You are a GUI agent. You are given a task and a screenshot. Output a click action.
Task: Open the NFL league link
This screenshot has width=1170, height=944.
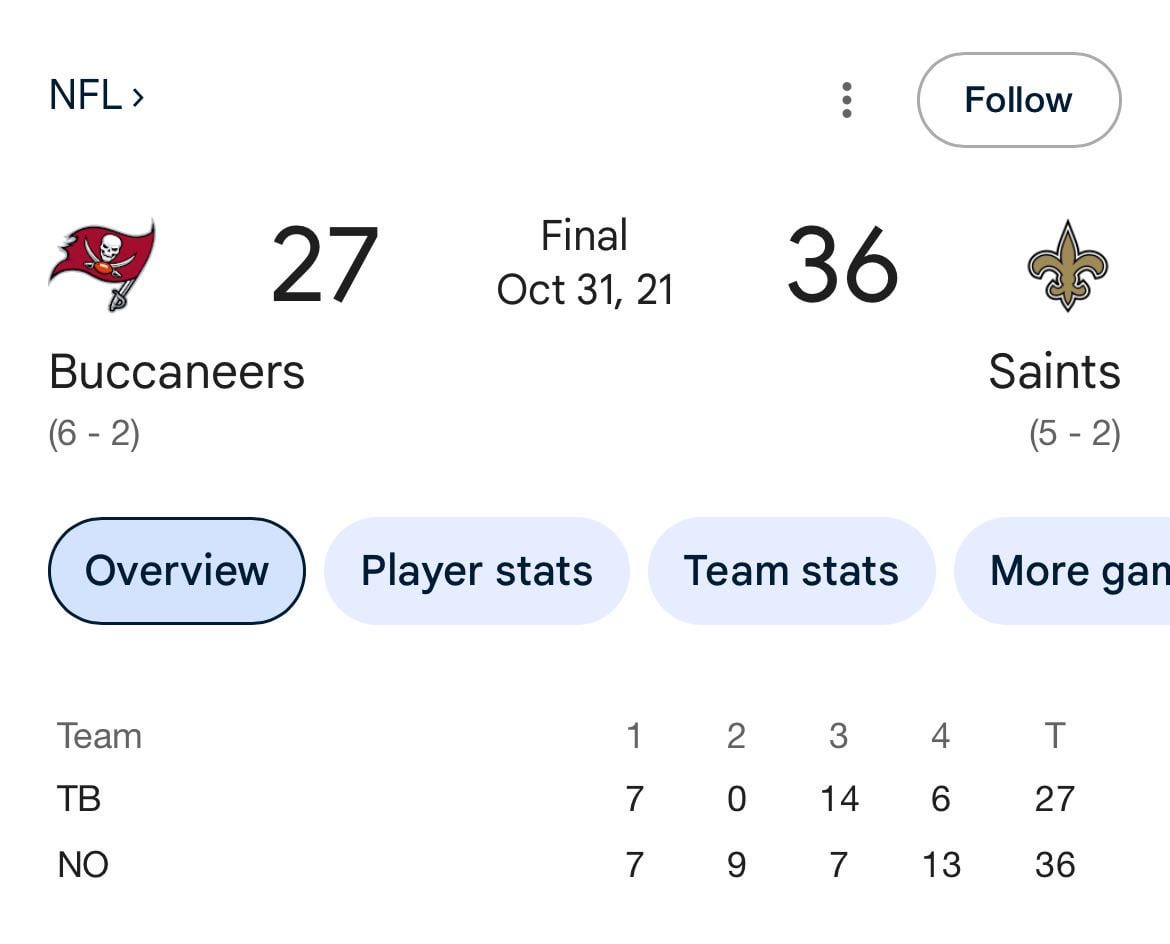[96, 96]
